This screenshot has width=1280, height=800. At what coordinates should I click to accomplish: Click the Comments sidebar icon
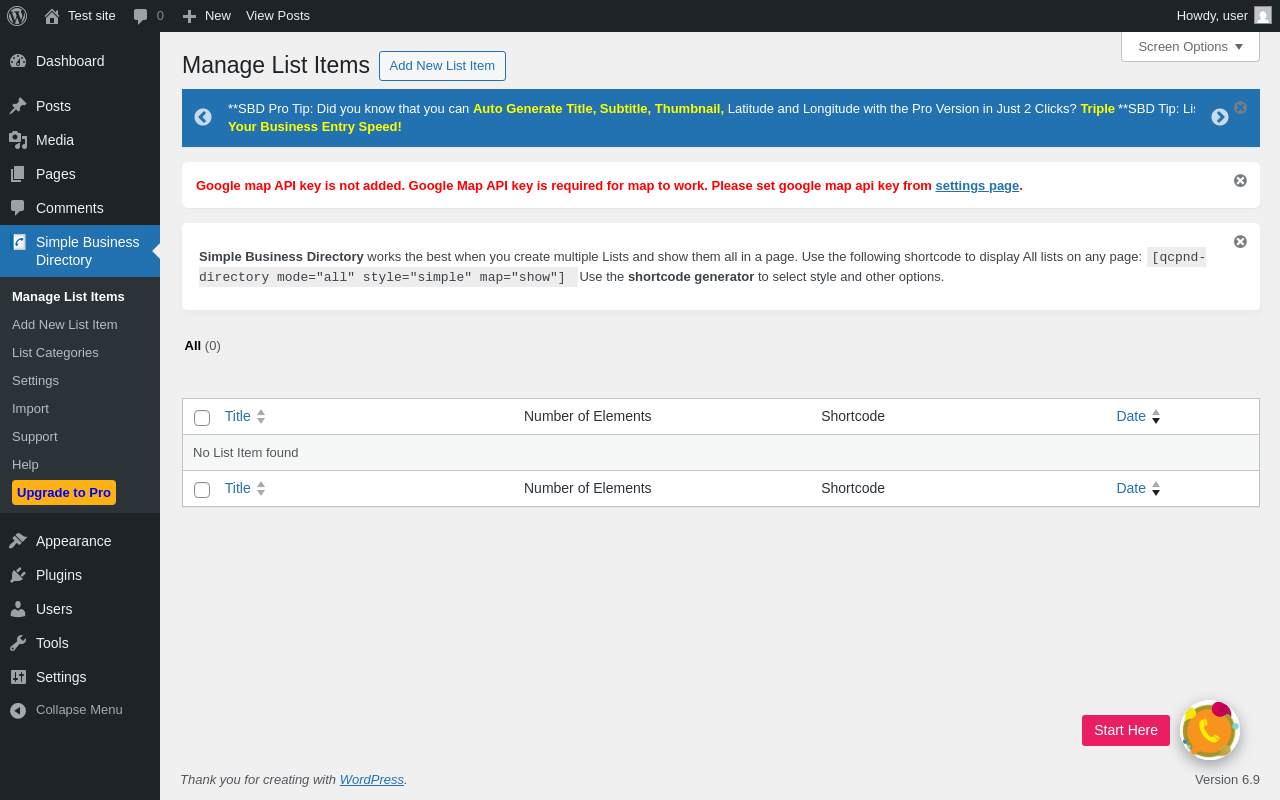point(18,208)
